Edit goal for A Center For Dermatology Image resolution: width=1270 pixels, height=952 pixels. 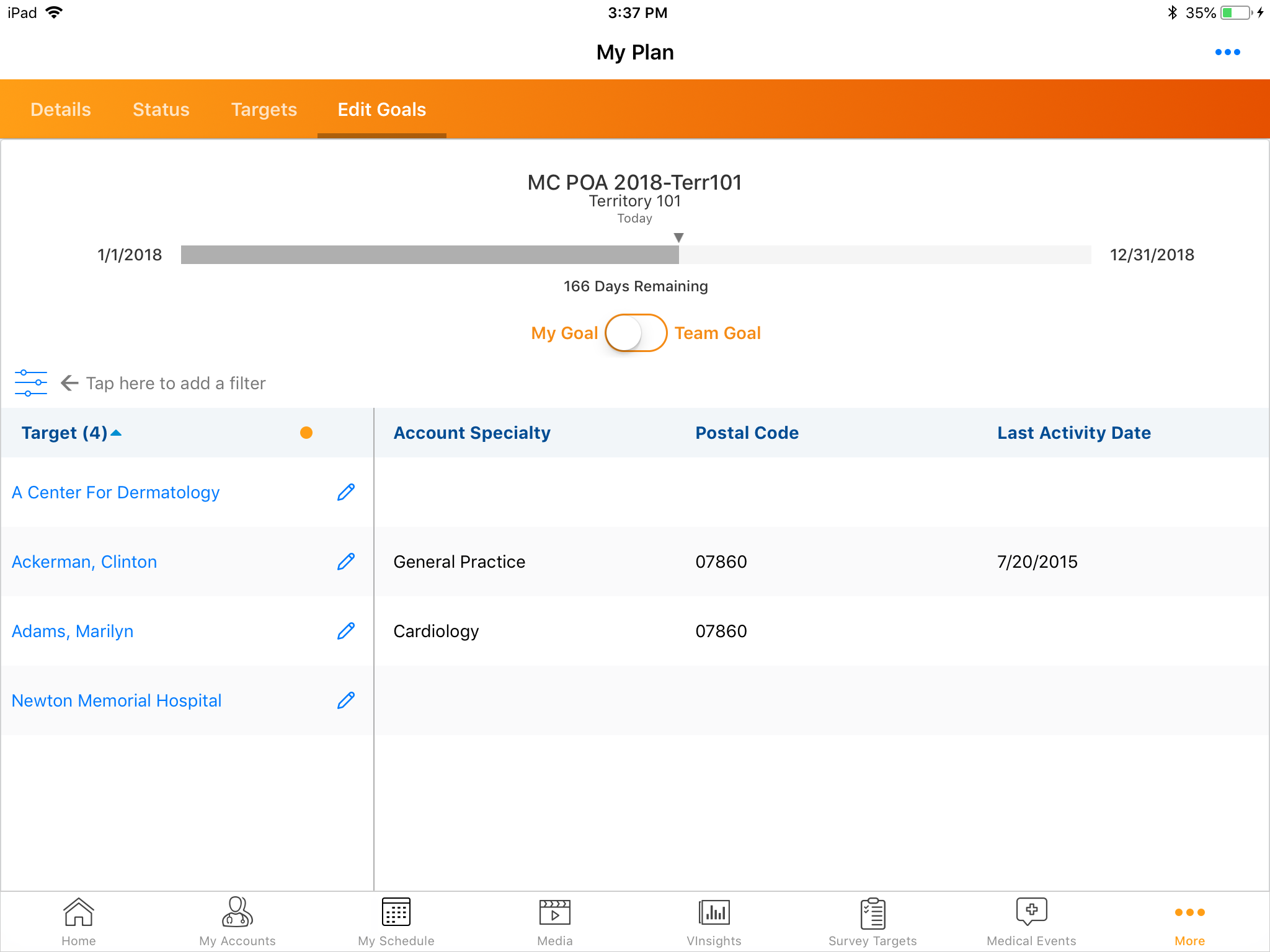point(345,492)
